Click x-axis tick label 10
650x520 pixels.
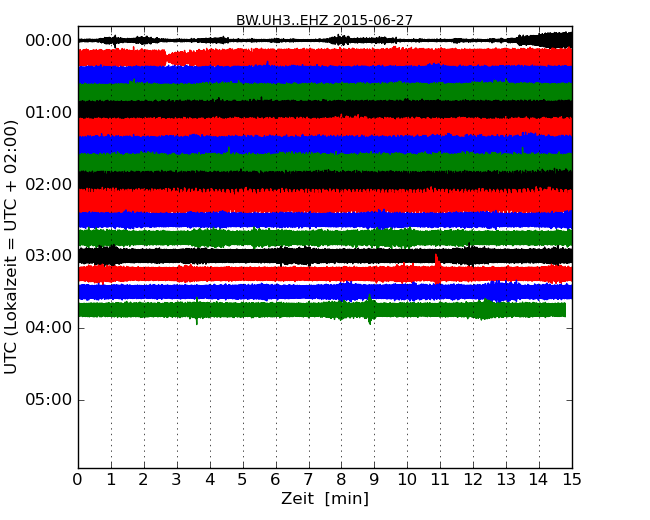(x=407, y=480)
